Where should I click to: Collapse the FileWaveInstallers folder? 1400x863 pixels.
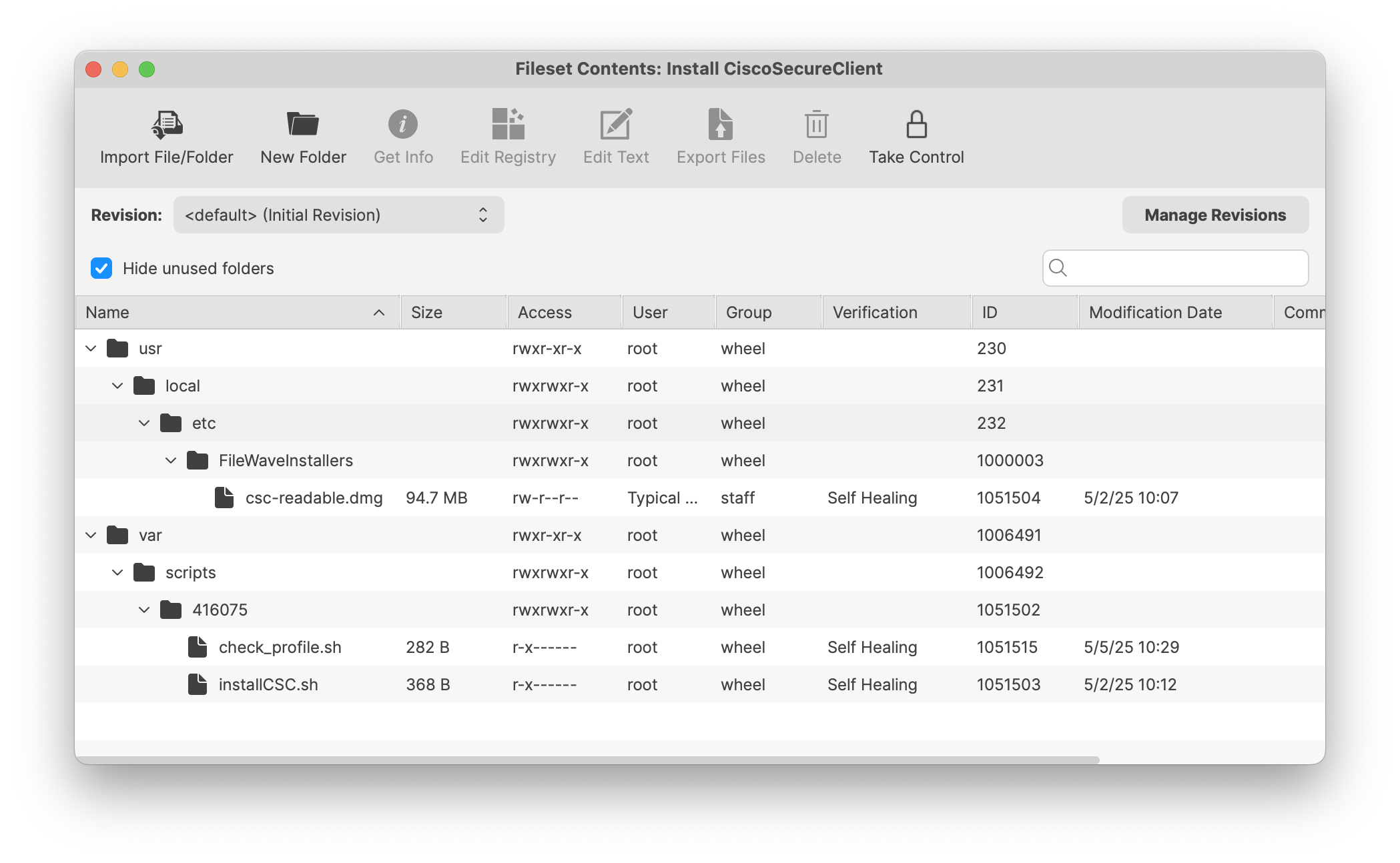(x=171, y=460)
